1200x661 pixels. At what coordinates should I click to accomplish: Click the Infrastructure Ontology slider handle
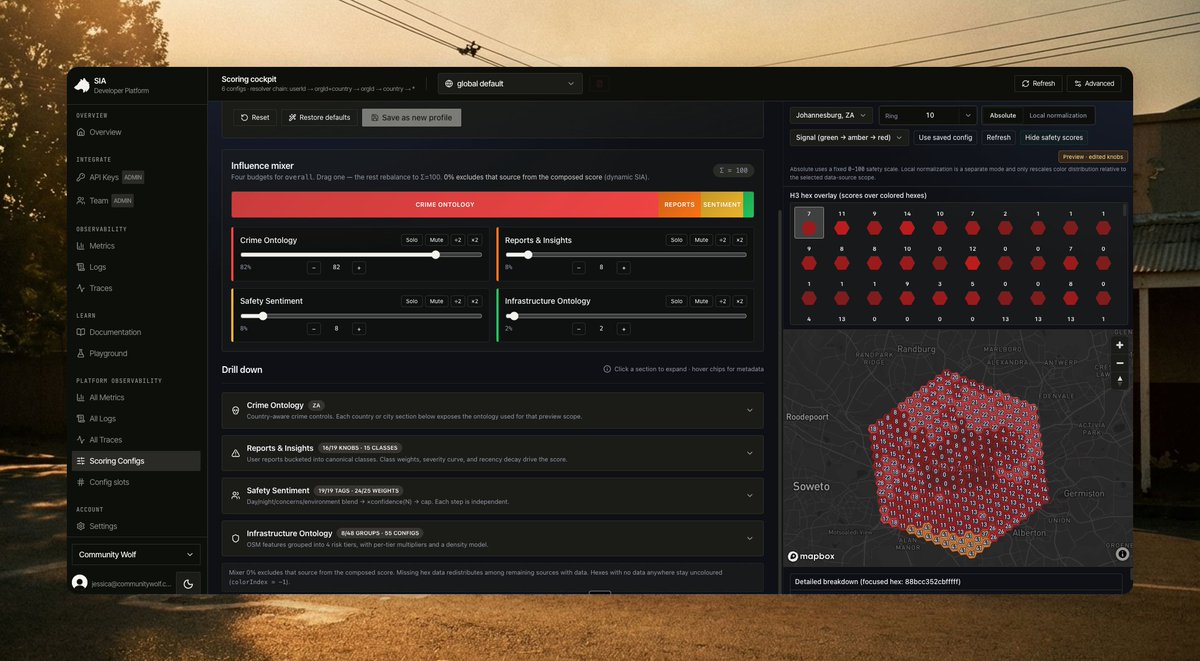514,315
